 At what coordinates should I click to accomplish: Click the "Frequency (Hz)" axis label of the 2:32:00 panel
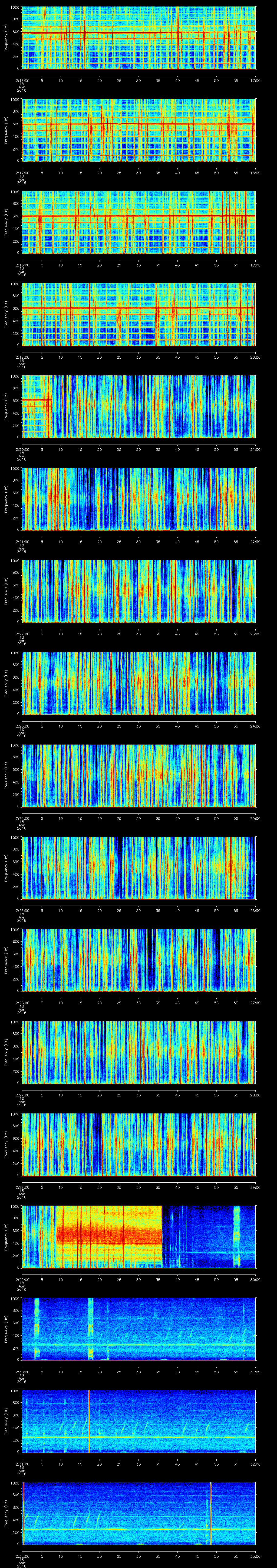pos(6,1514)
